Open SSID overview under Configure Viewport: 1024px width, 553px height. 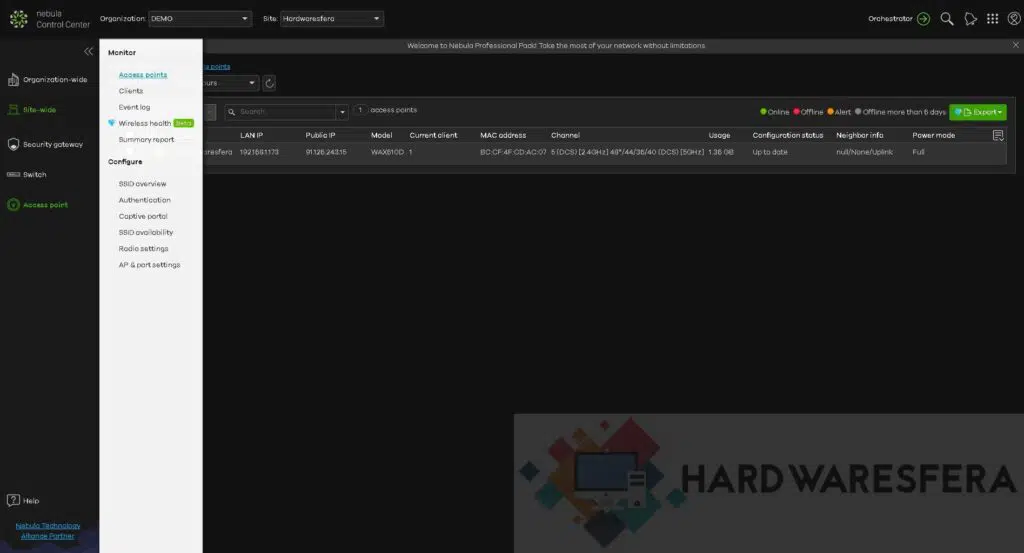142,184
